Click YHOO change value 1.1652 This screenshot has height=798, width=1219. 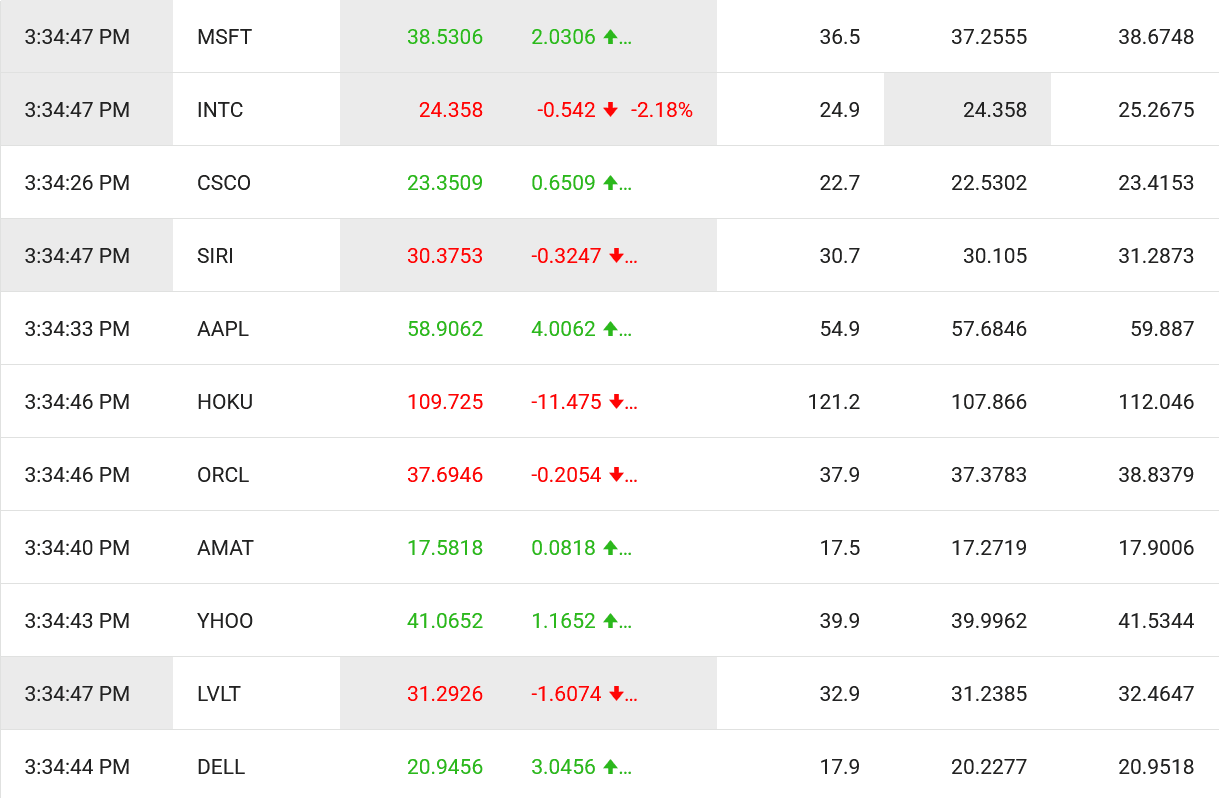[x=563, y=621]
